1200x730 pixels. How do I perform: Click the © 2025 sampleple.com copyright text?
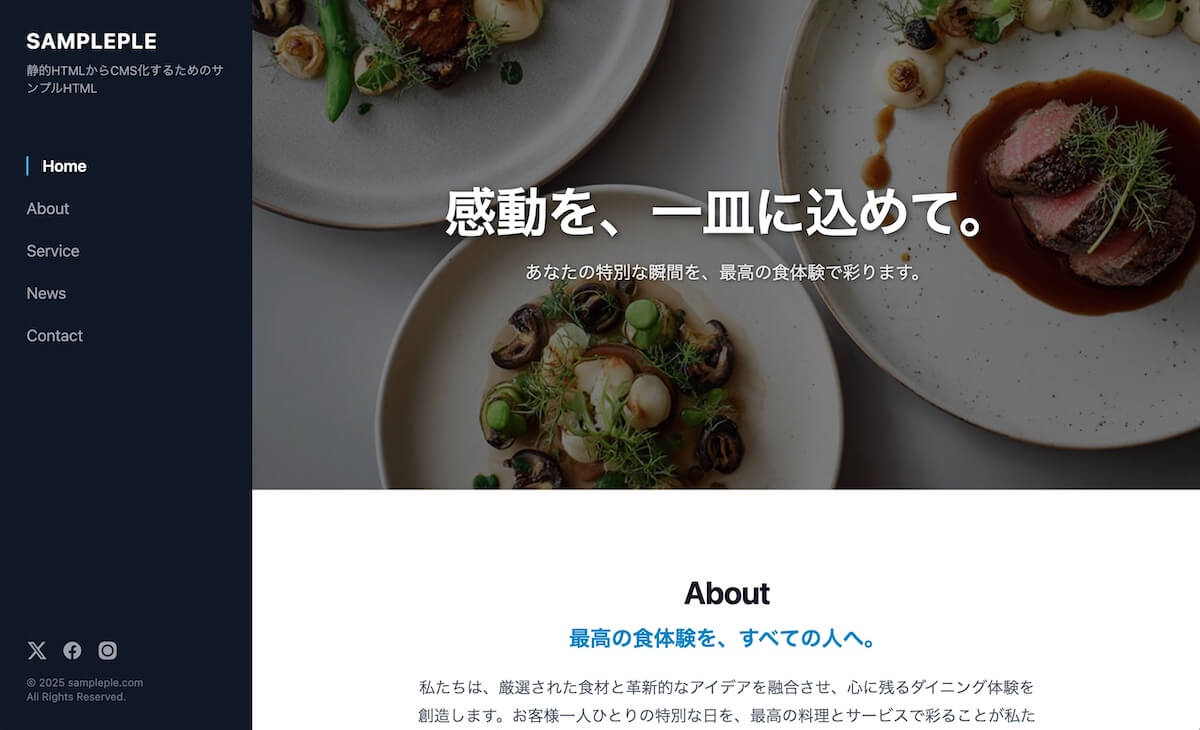tap(84, 683)
